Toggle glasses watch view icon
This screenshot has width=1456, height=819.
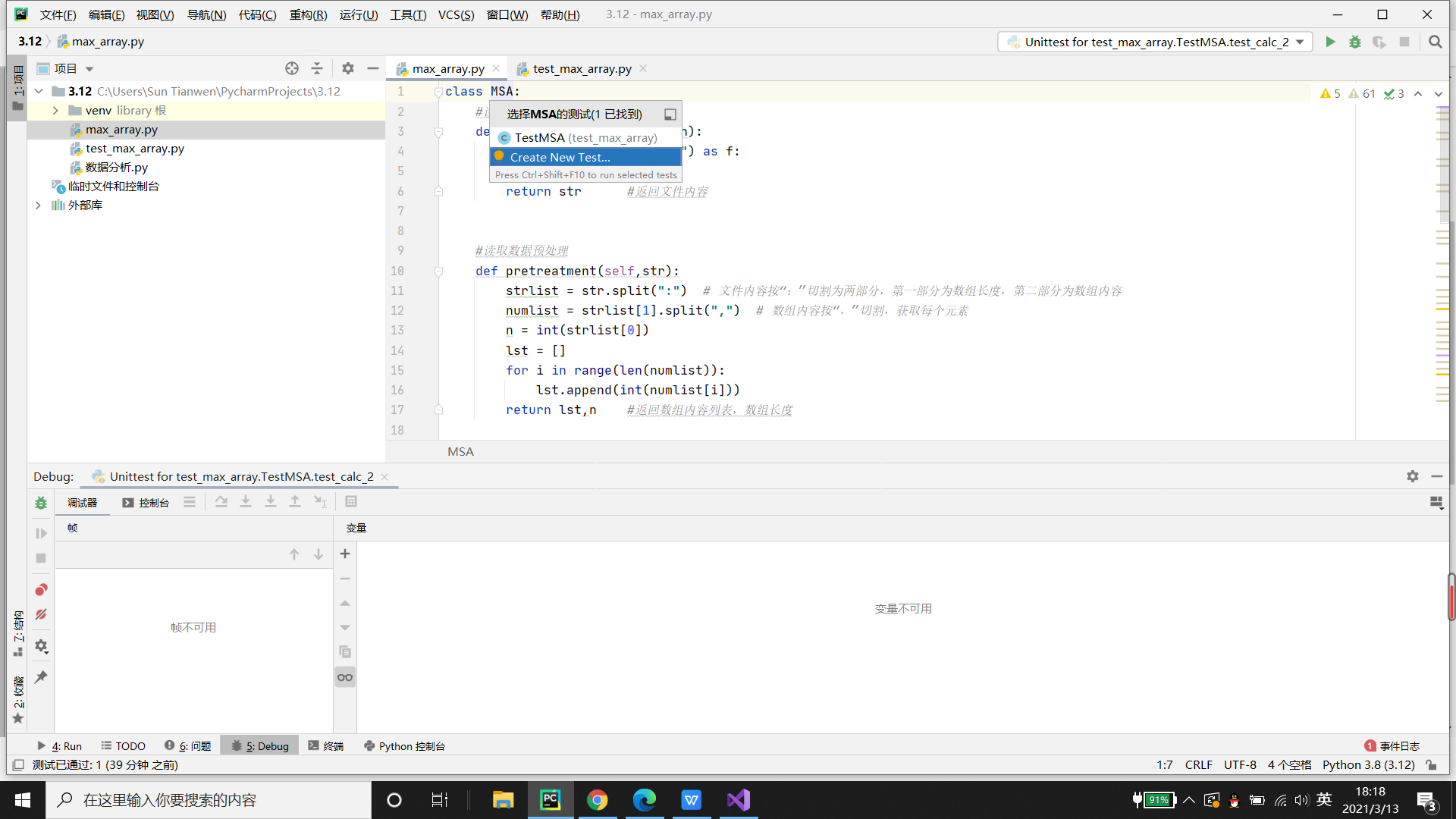pyautogui.click(x=345, y=677)
